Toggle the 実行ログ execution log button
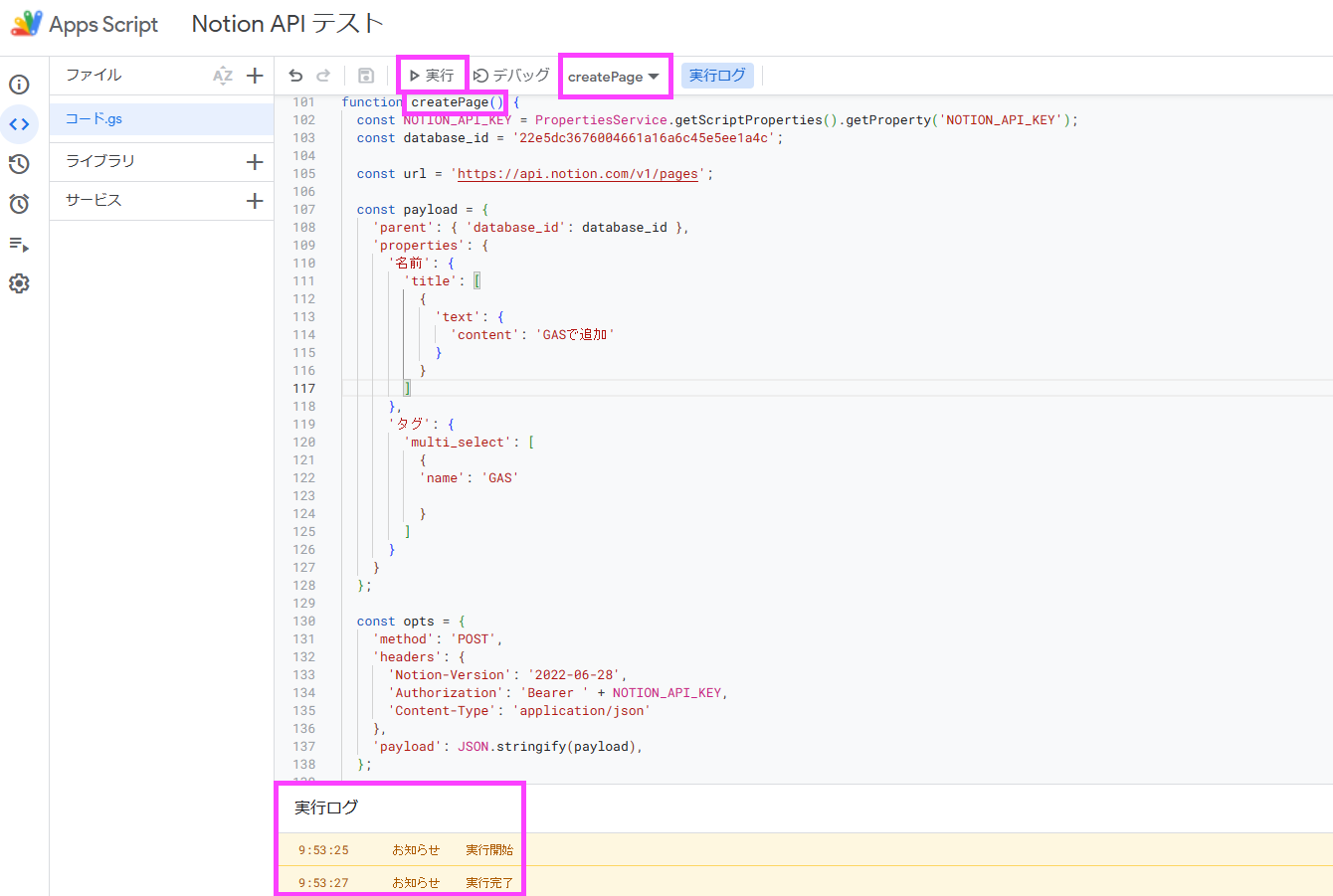Viewport: 1333px width, 896px height. click(x=717, y=76)
